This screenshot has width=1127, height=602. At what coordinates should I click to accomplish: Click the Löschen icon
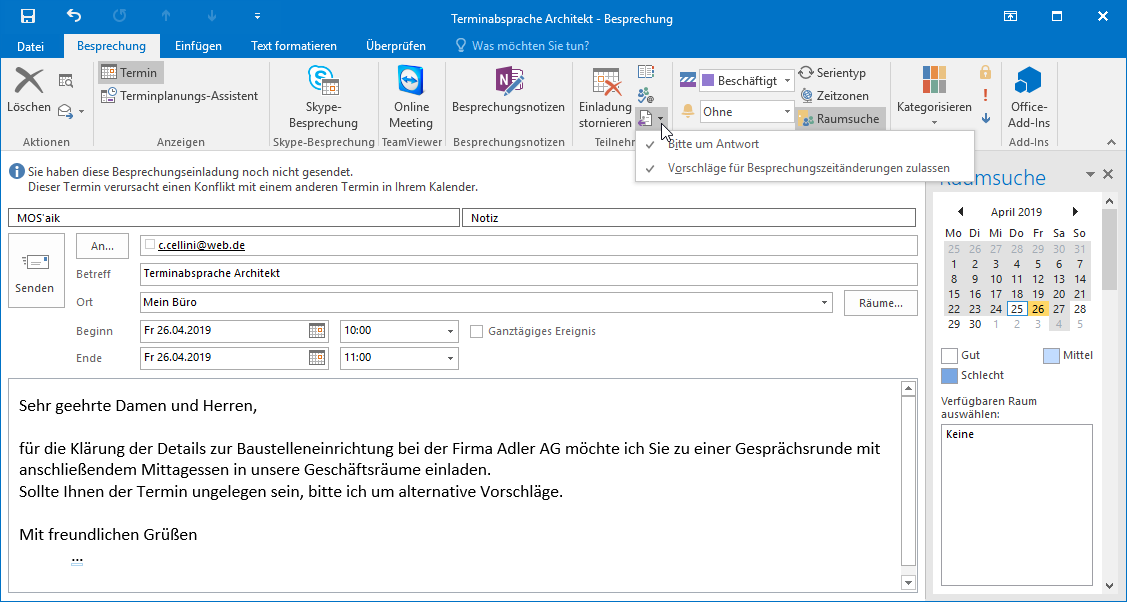(29, 81)
